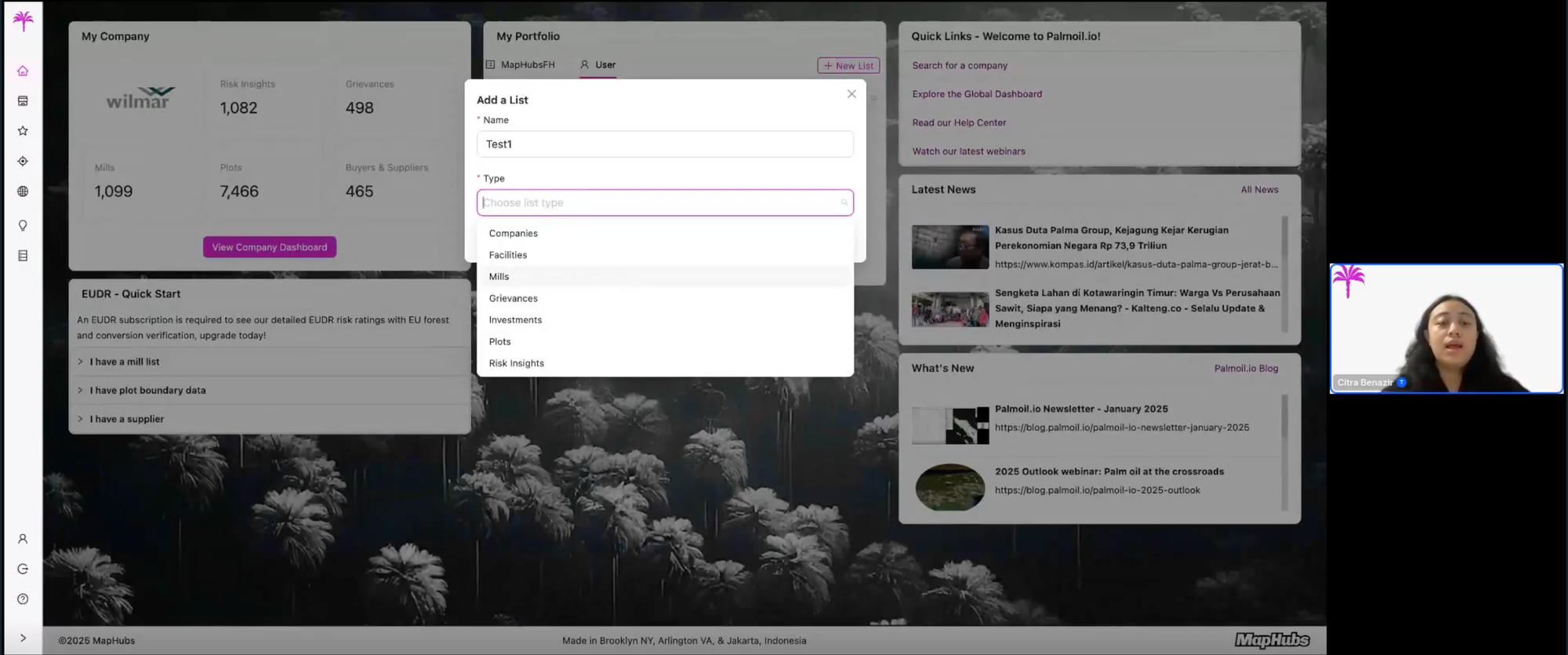Open the globe sidebar icon
Image resolution: width=1568 pixels, height=655 pixels.
(x=23, y=191)
